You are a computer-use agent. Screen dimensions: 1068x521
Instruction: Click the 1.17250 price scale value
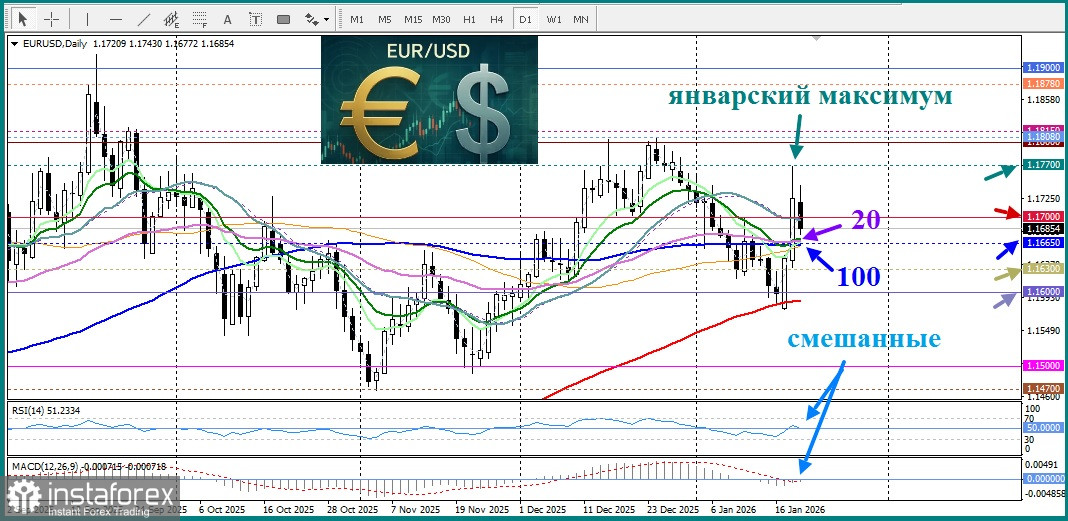click(1043, 199)
